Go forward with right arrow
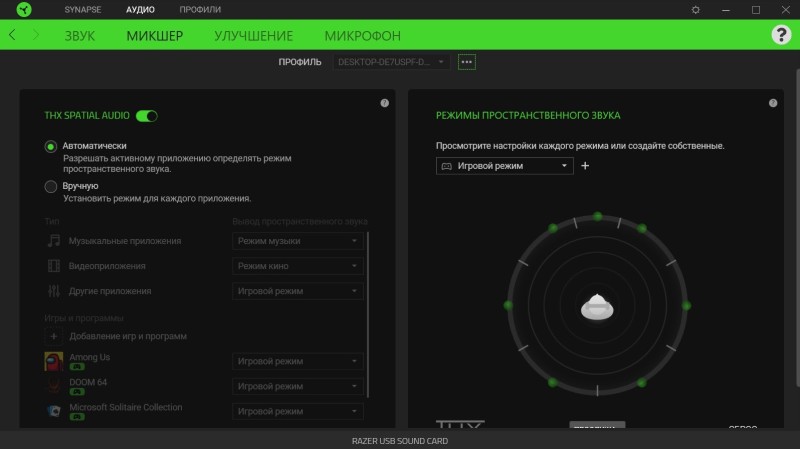The width and height of the screenshot is (800, 449). [x=36, y=35]
